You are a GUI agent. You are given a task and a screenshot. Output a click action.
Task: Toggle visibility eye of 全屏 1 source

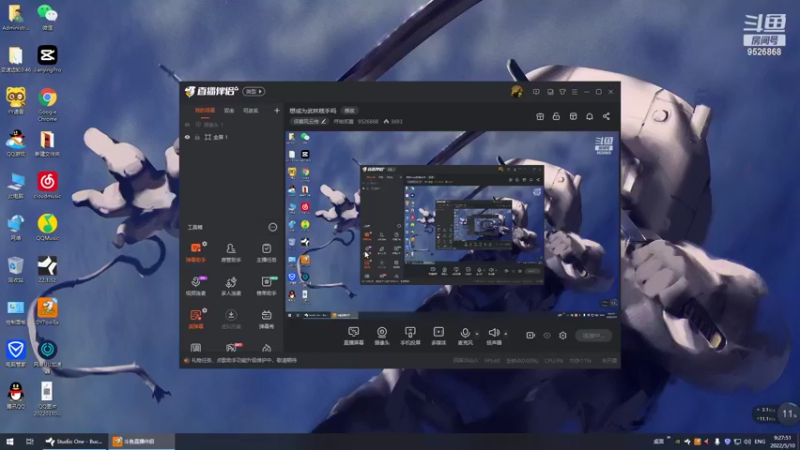[187, 137]
